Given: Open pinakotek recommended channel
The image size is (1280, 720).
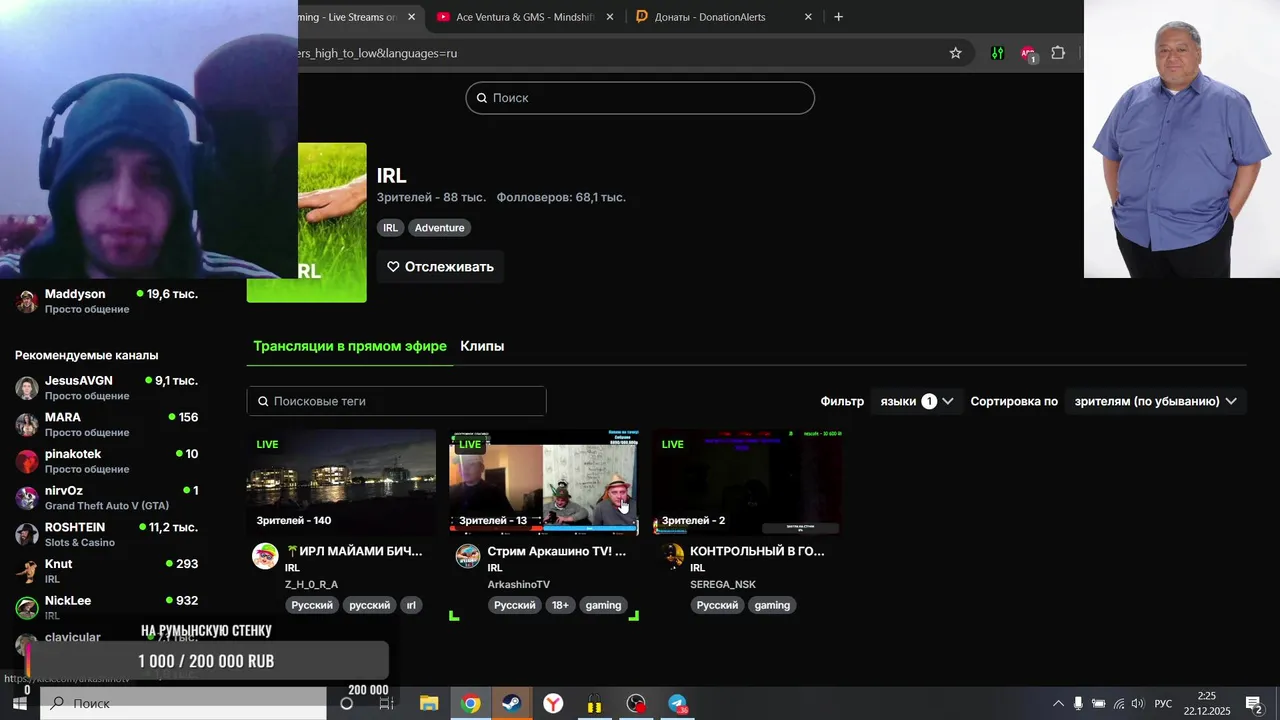Looking at the screenshot, I should tap(107, 461).
